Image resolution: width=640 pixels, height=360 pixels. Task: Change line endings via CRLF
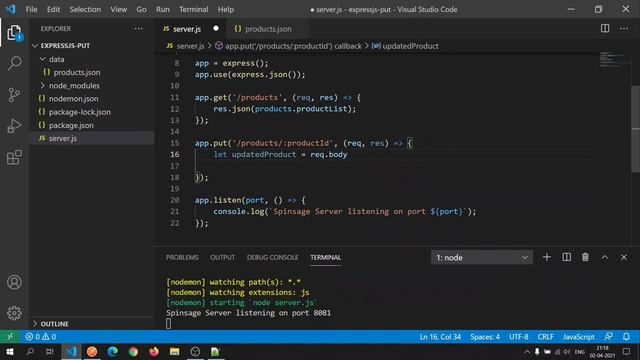click(x=545, y=337)
